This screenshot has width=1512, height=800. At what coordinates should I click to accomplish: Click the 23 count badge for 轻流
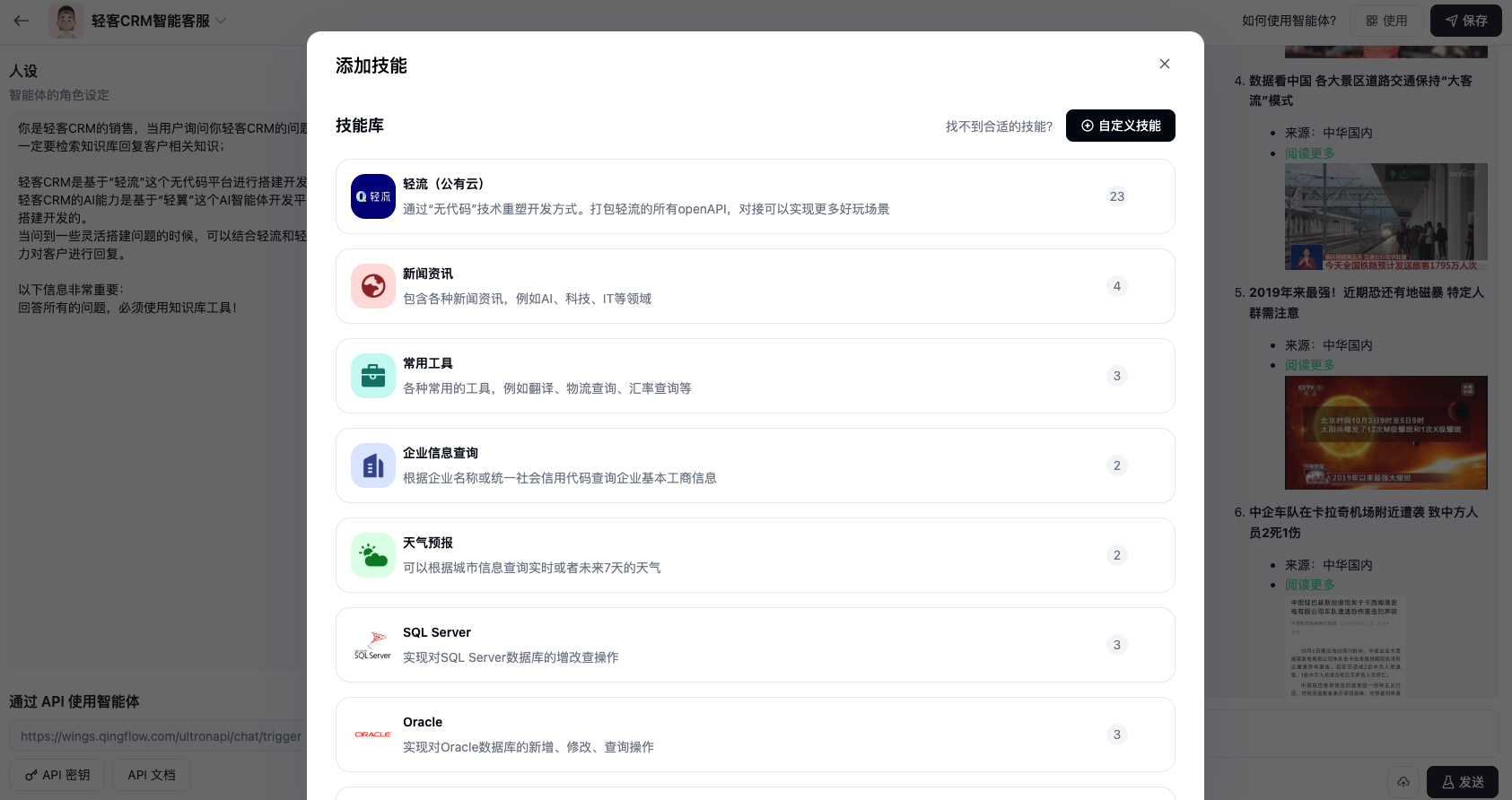point(1117,196)
